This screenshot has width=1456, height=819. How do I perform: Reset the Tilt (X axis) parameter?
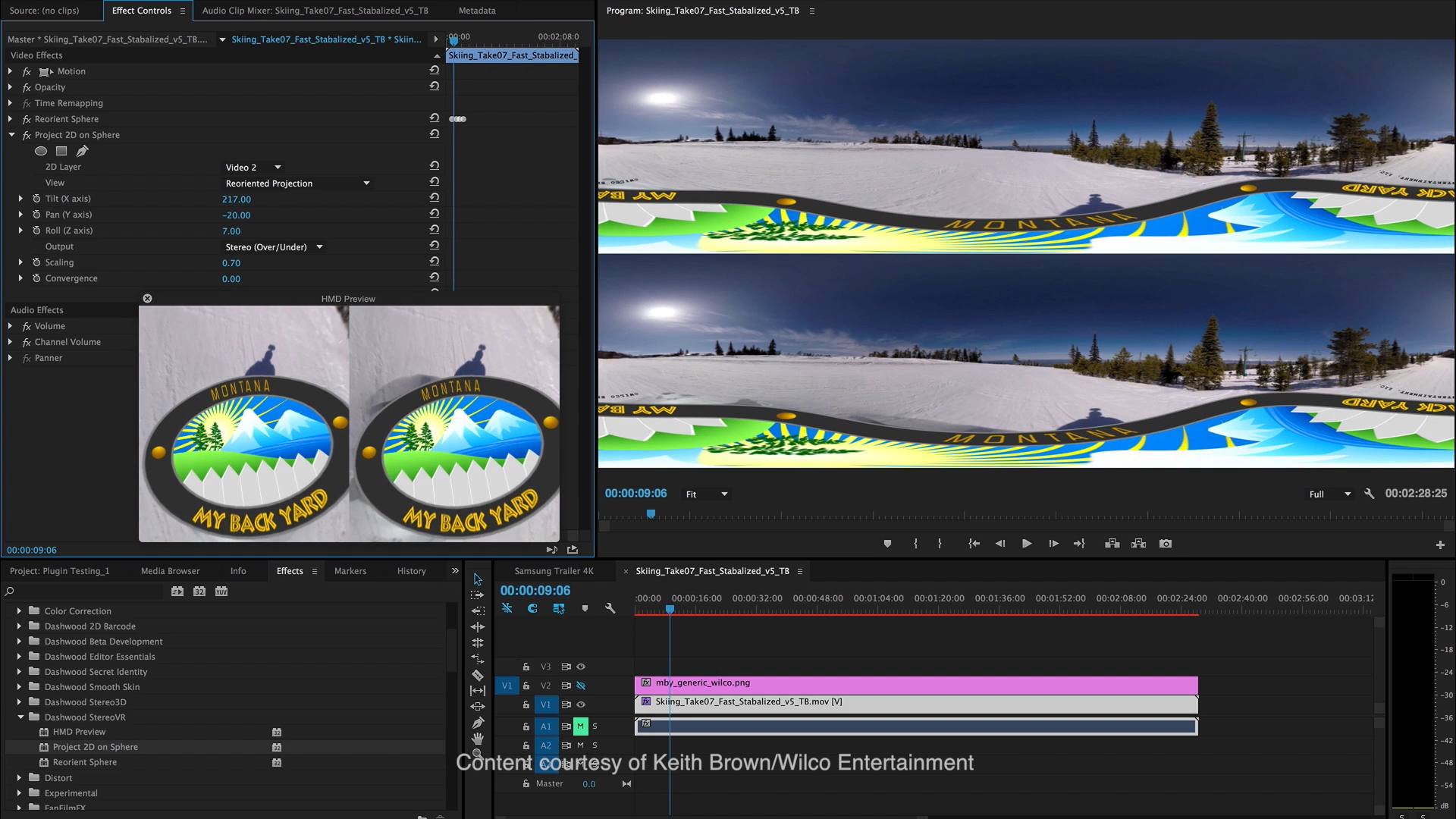tap(435, 198)
